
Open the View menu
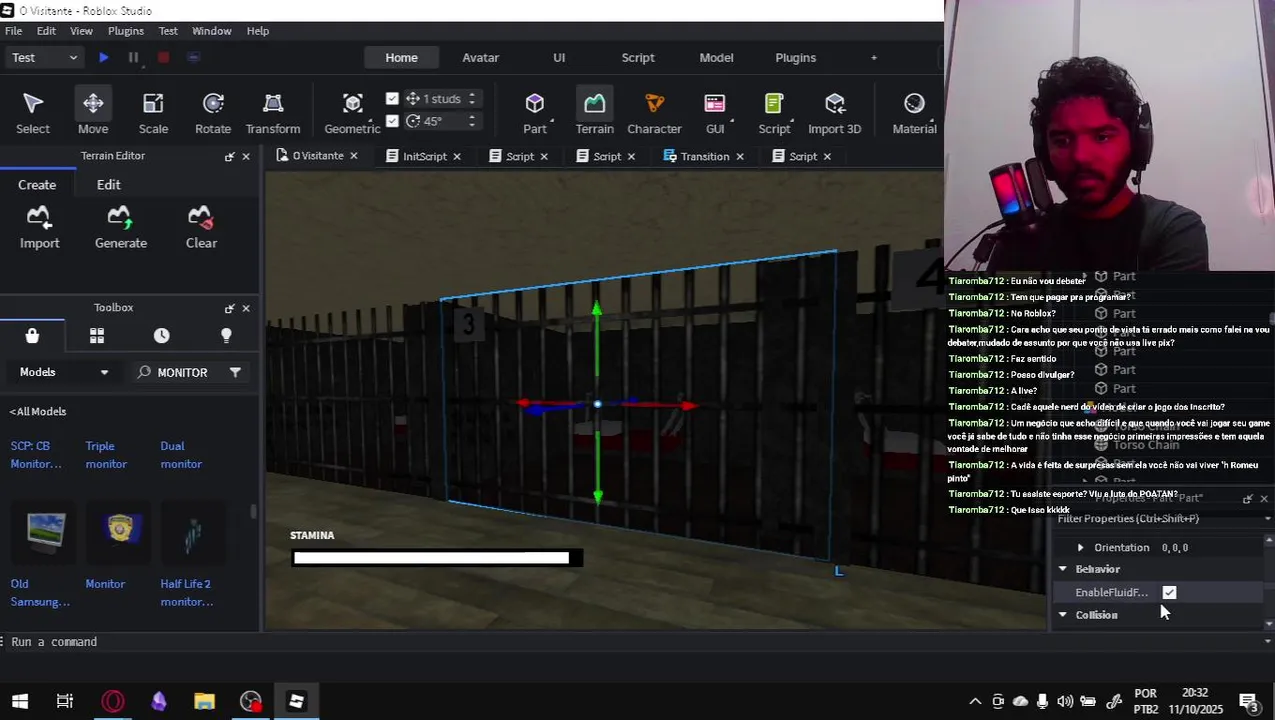coord(81,31)
